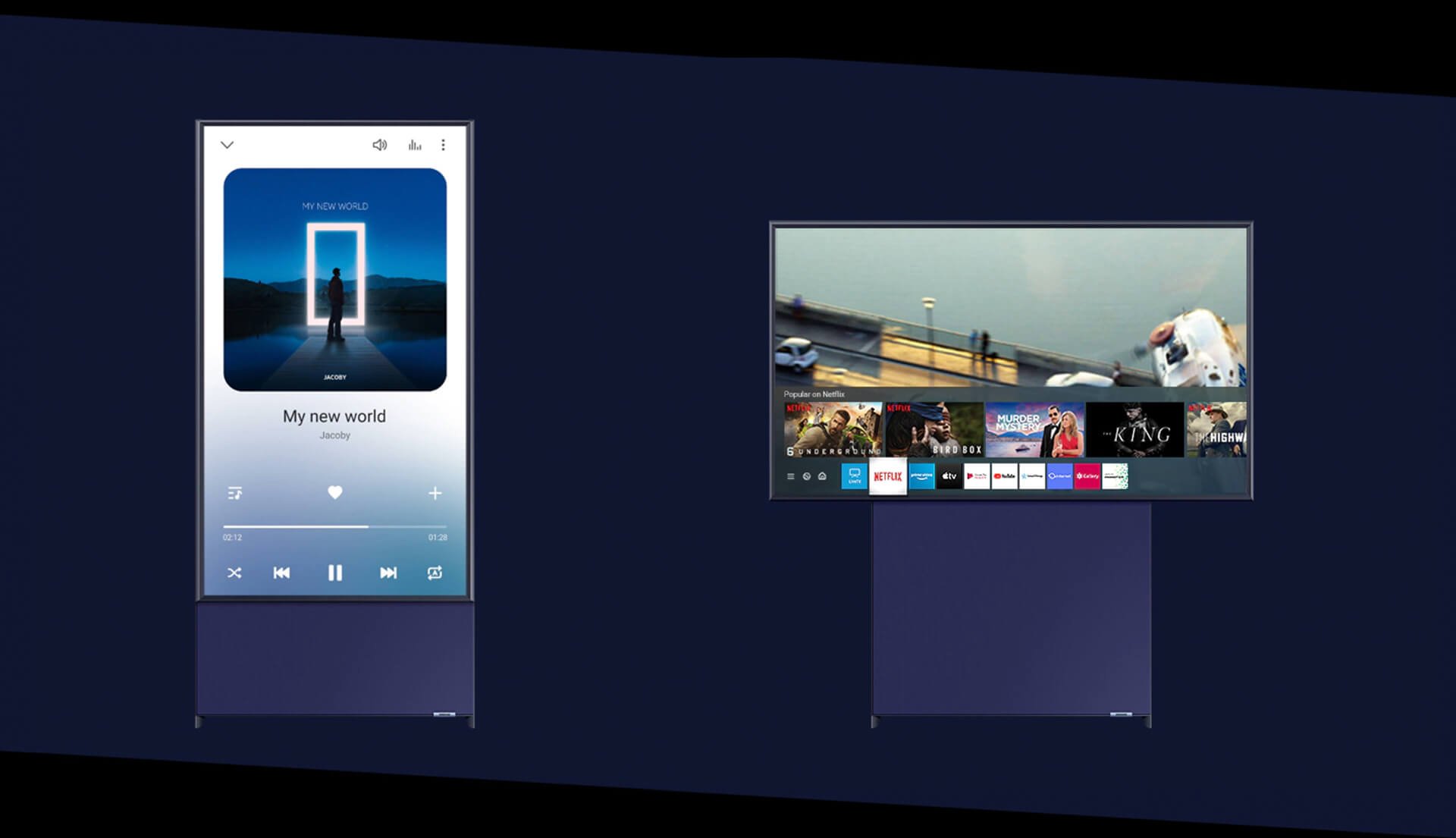
Task: Open the last green-dotted app tile
Action: coord(1115,476)
